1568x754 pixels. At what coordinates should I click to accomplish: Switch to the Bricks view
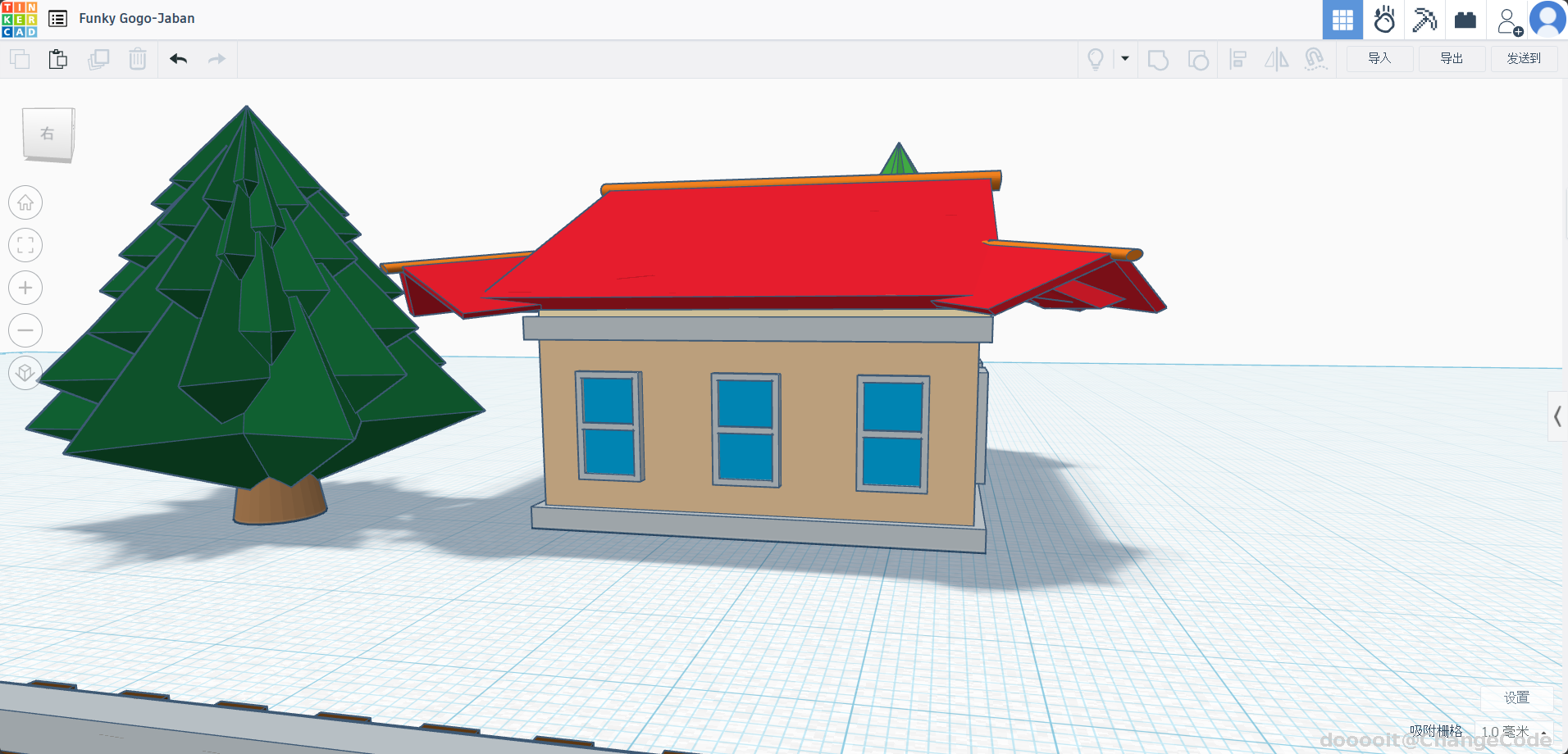tap(1465, 20)
